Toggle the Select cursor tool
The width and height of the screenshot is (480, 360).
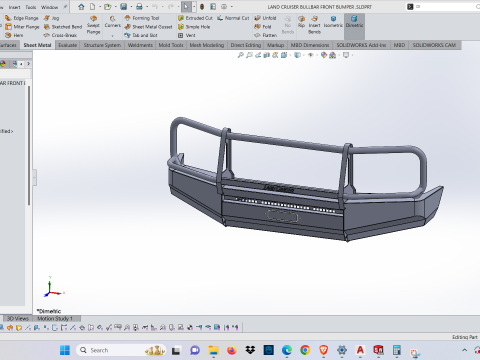point(186,7)
